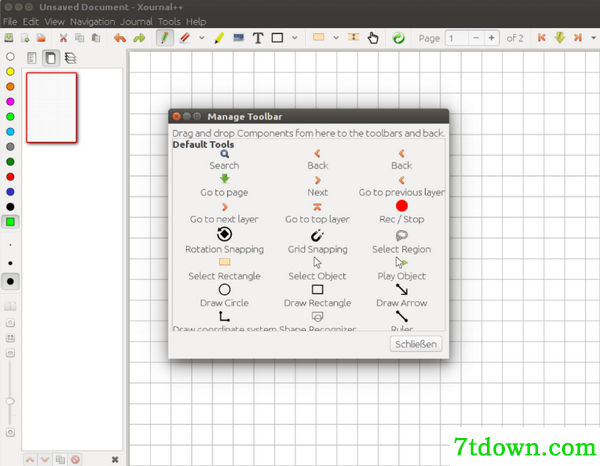This screenshot has height=466, width=600.
Task: Redo with the green arrow icon
Action: (139, 38)
